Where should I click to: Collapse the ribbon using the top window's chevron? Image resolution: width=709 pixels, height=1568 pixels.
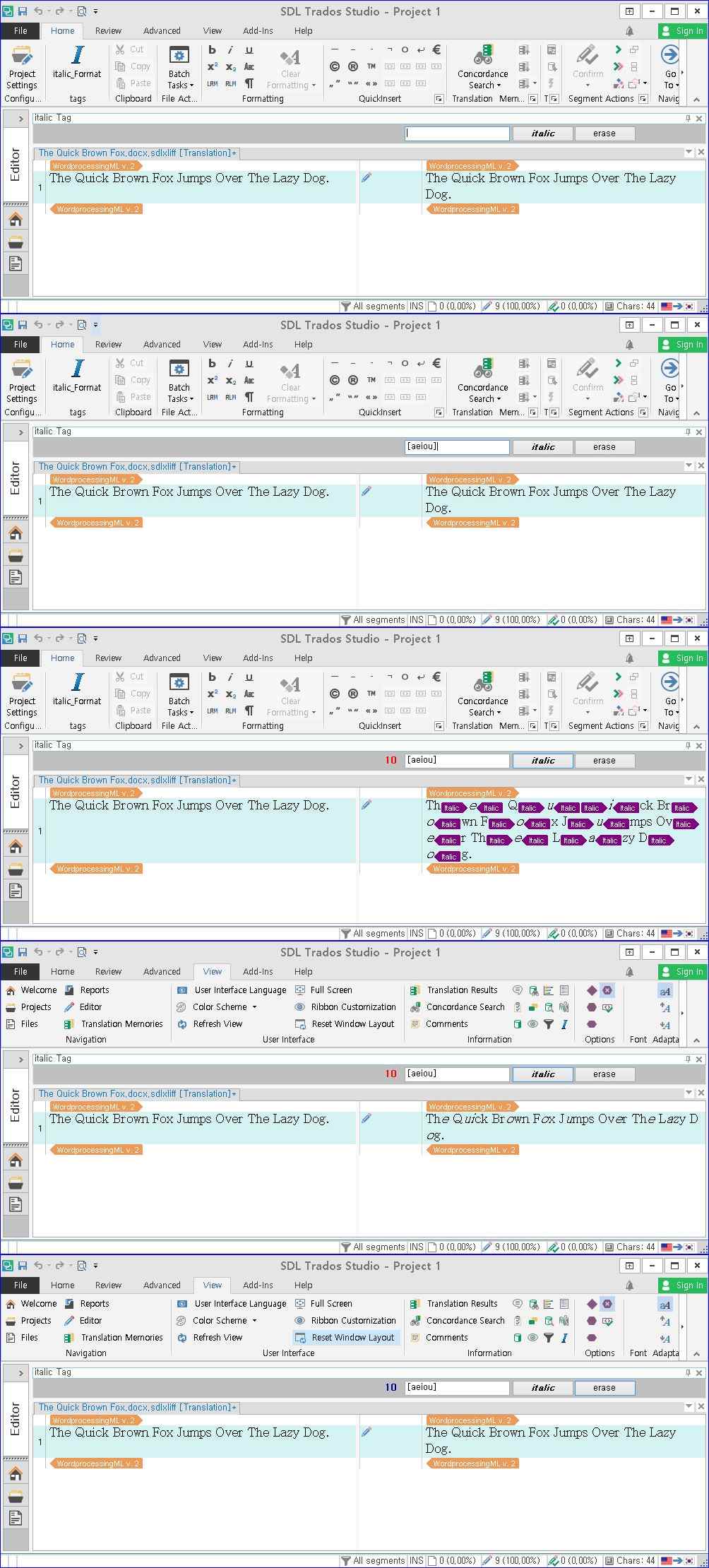(696, 100)
